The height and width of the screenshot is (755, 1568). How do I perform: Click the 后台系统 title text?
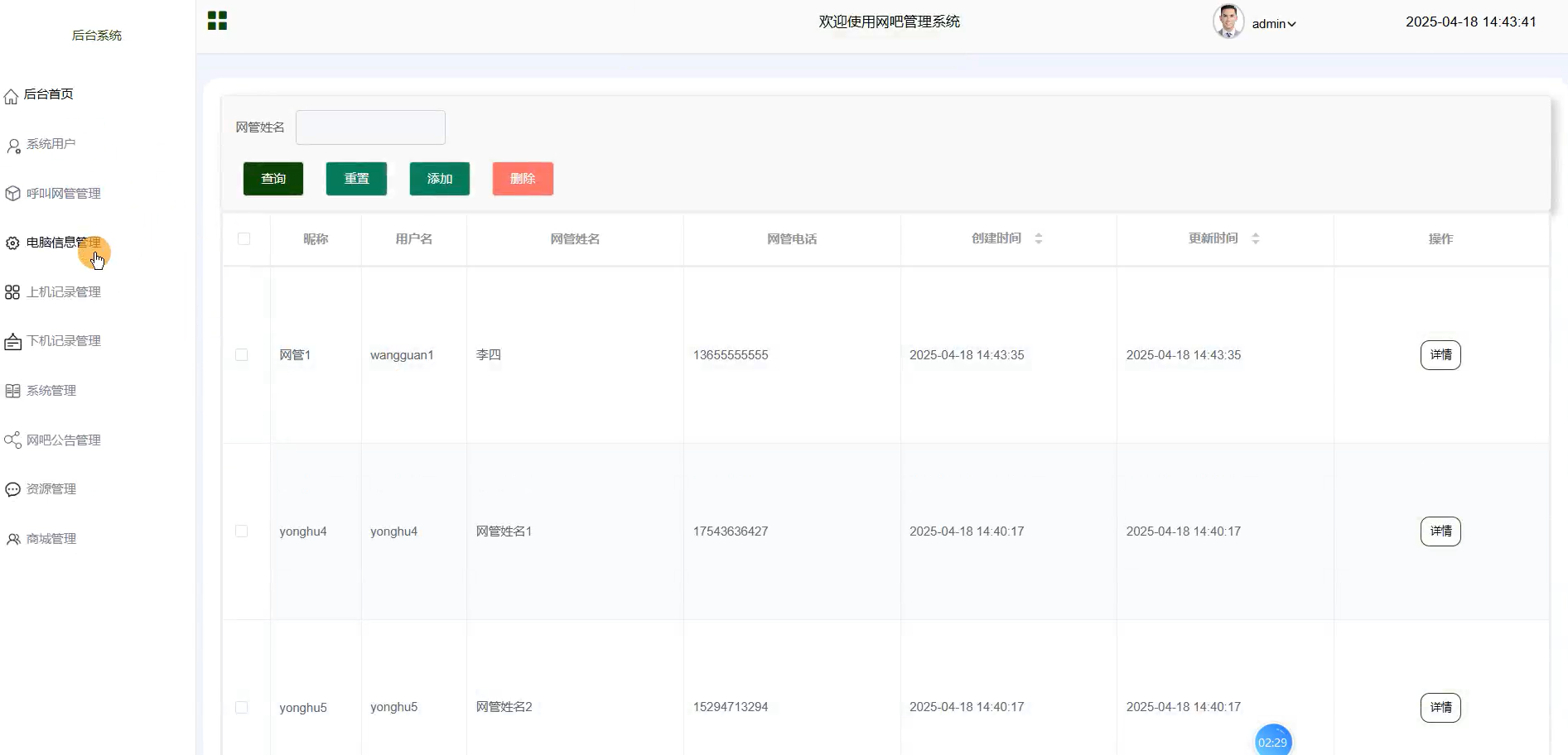point(97,36)
